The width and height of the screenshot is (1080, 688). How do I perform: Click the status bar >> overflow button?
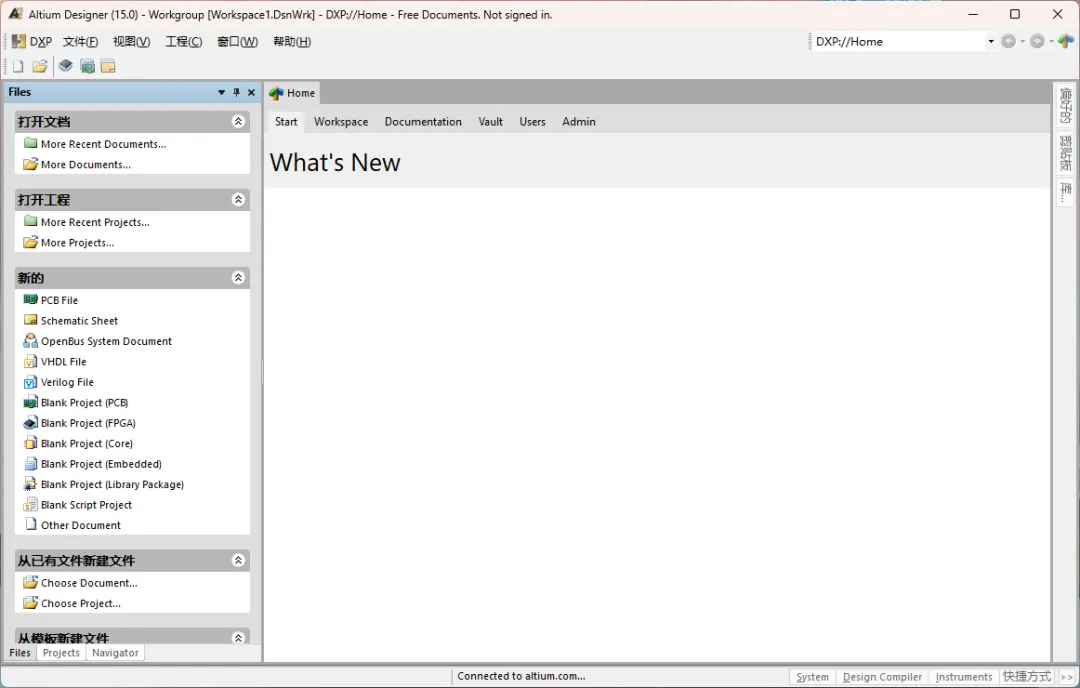pos(1066,677)
